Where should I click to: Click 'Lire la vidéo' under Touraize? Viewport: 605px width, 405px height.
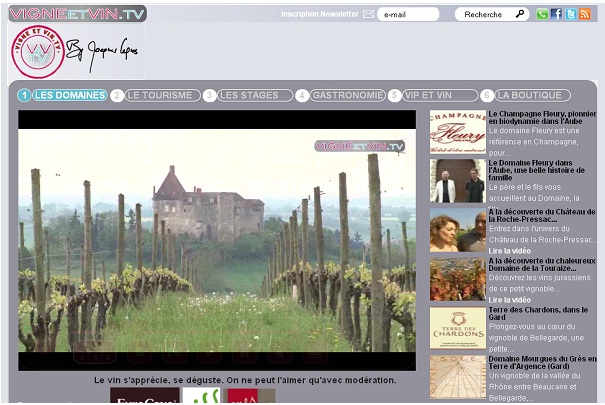[x=509, y=300]
